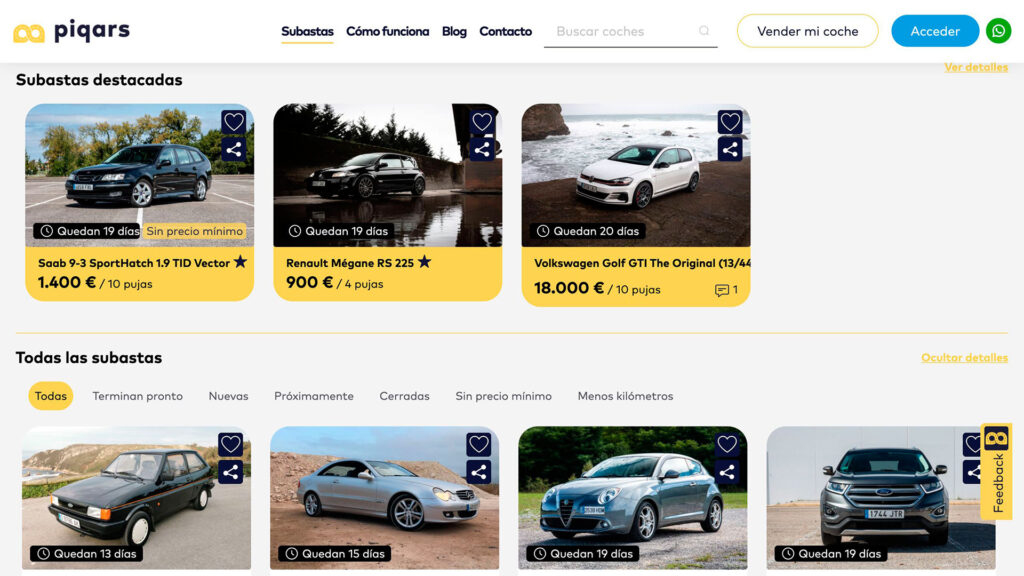Click the 1.400 € price on Saab card
This screenshot has height=576, width=1024.
coord(67,283)
